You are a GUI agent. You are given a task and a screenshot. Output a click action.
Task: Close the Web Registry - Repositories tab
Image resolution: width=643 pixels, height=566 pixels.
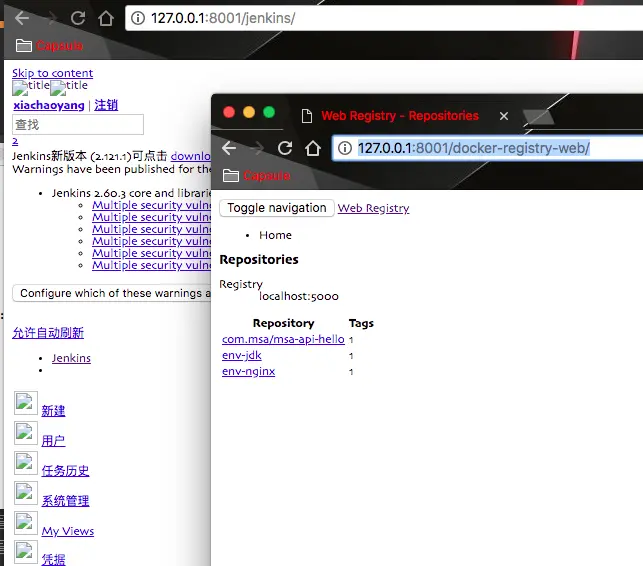click(504, 116)
